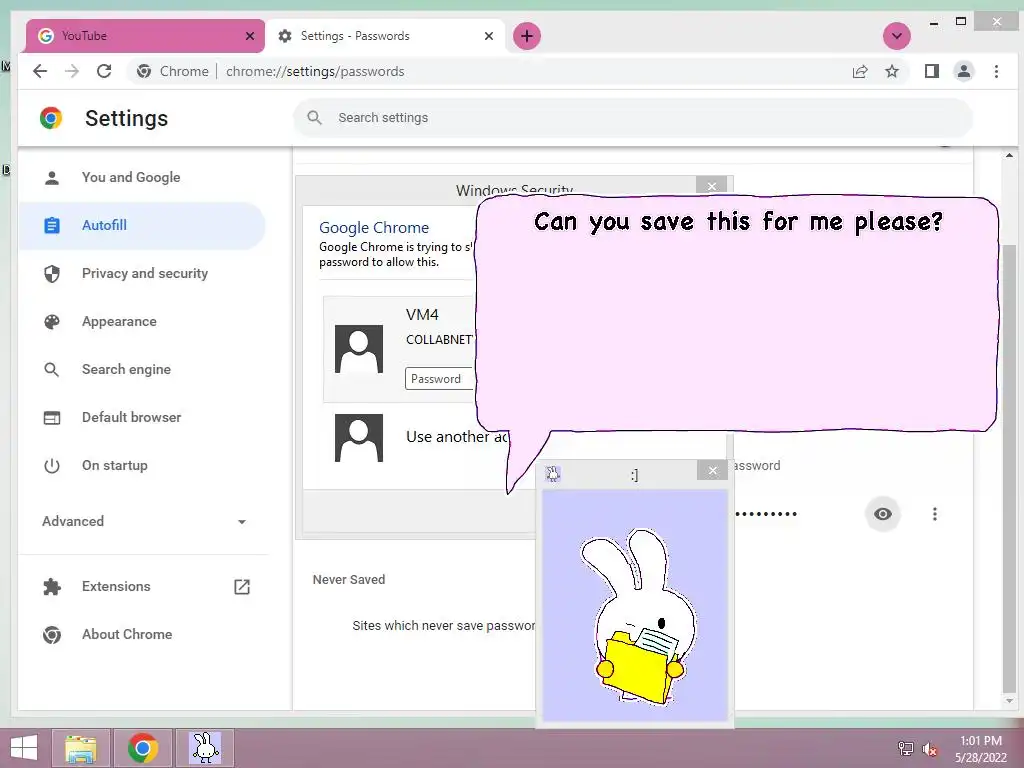Open About Chrome

[x=142, y=634]
